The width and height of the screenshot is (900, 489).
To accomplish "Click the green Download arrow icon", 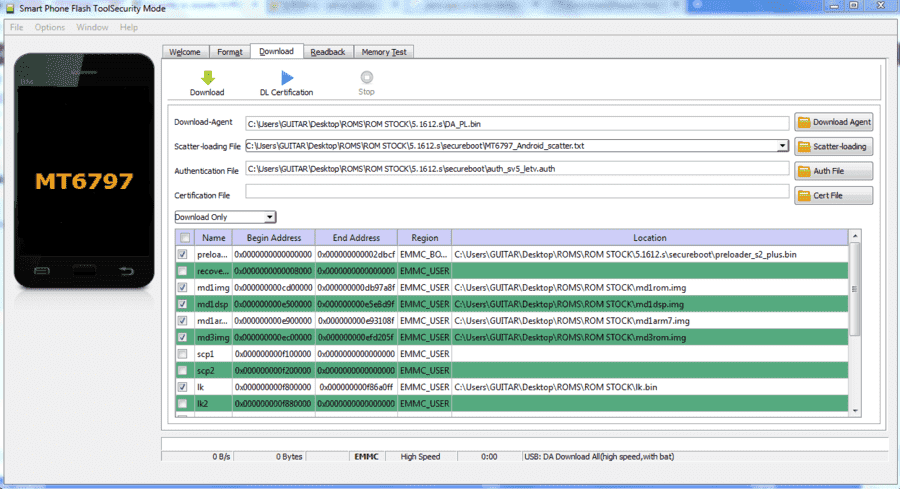I will tap(207, 77).
